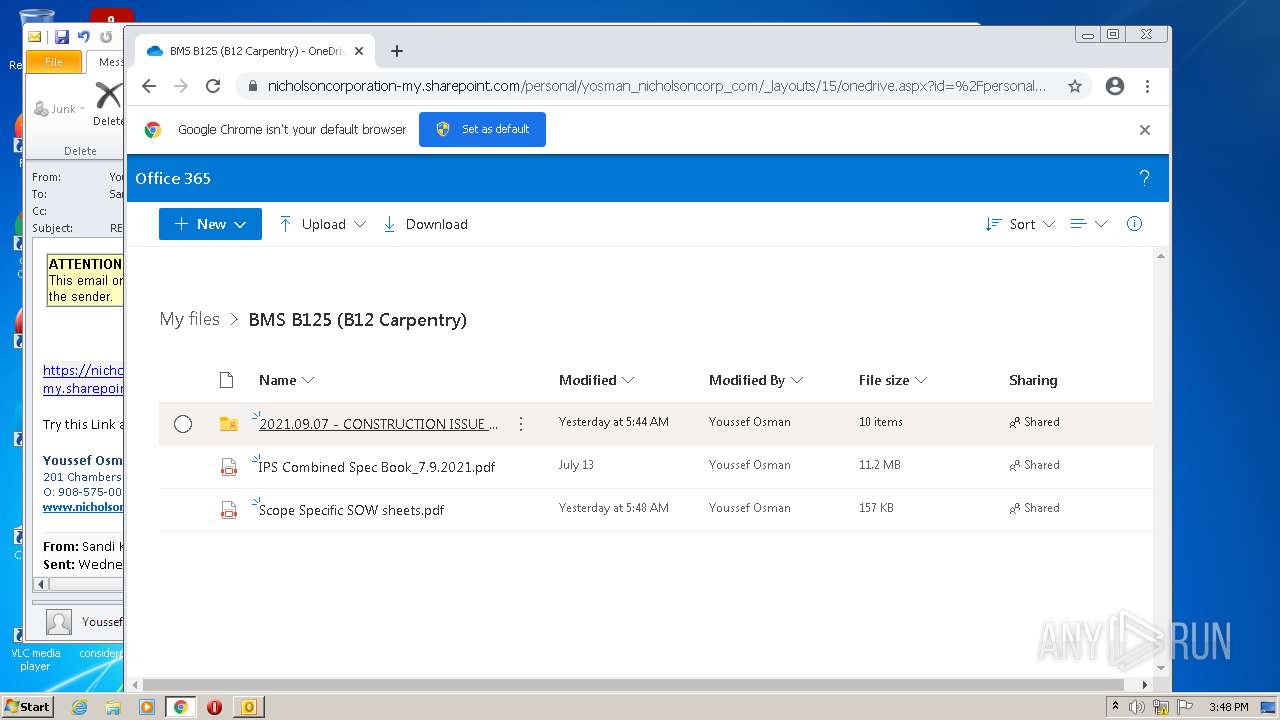
Task: Open media player from taskbar
Action: (x=147, y=707)
